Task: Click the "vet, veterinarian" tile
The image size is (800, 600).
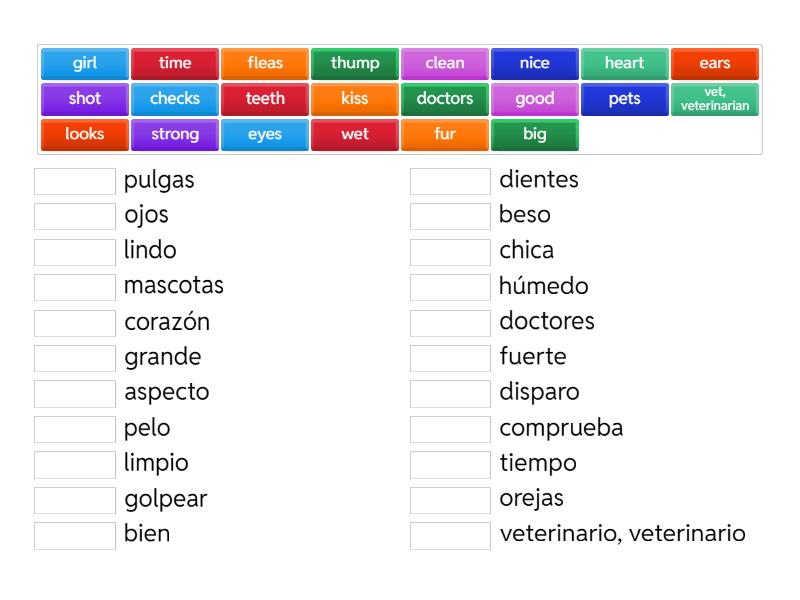Action: 715,99
